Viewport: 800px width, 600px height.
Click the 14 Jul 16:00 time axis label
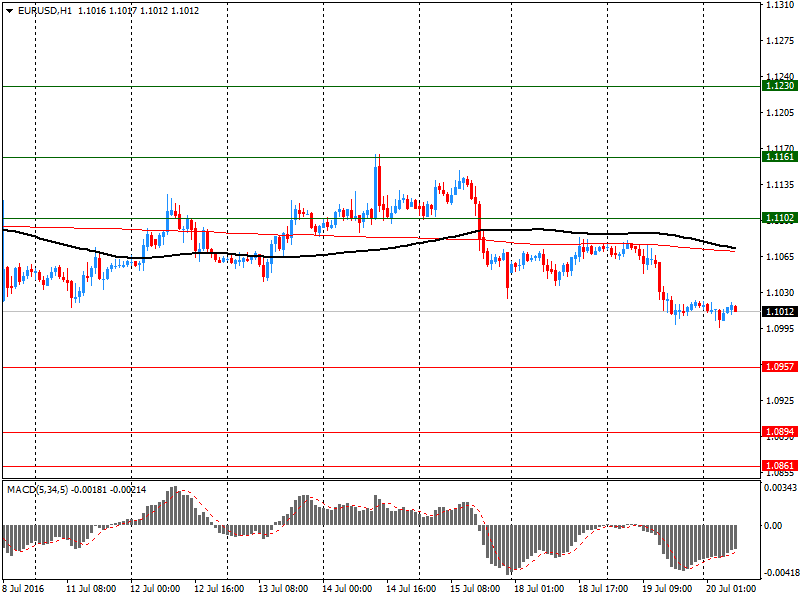coord(411,589)
